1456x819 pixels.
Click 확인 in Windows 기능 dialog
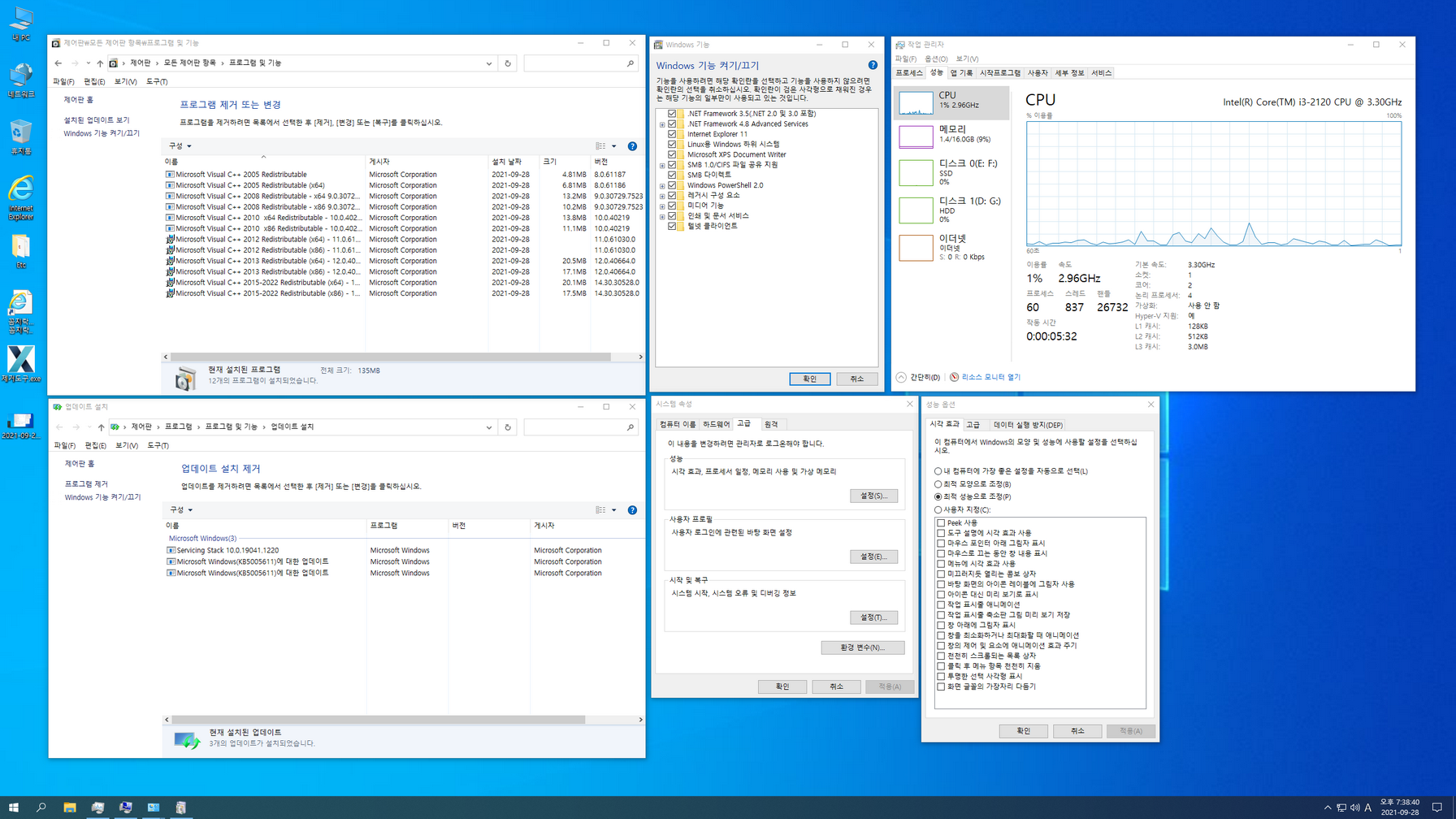(x=809, y=379)
